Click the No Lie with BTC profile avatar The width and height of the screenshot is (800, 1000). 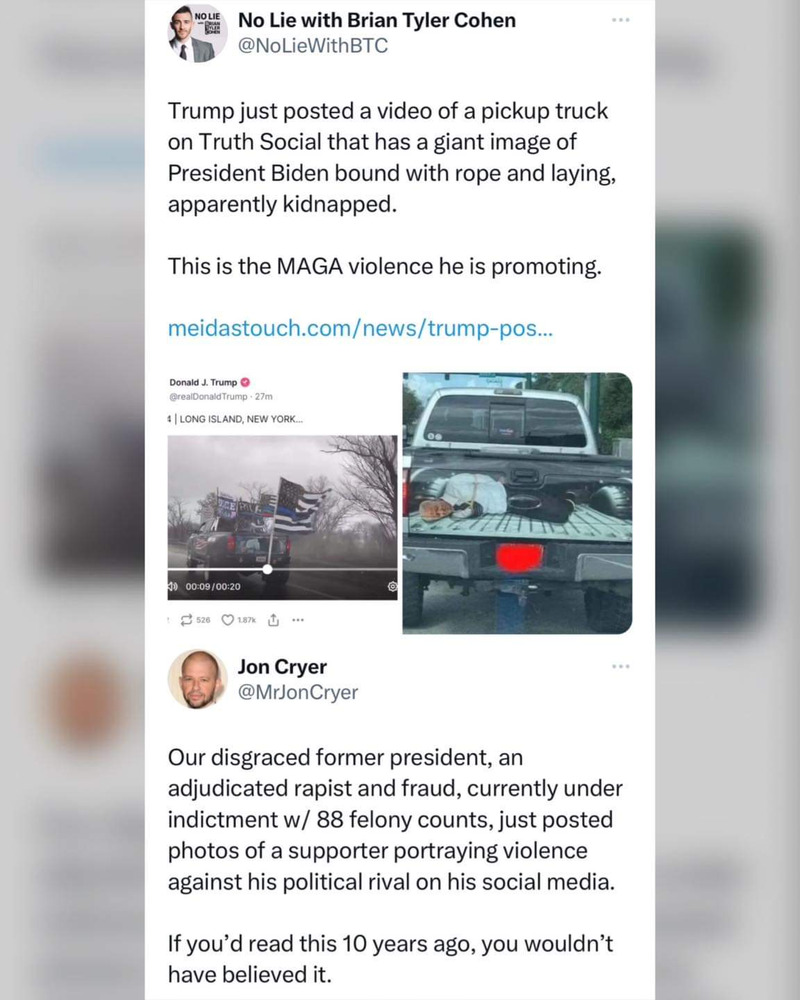tap(197, 34)
